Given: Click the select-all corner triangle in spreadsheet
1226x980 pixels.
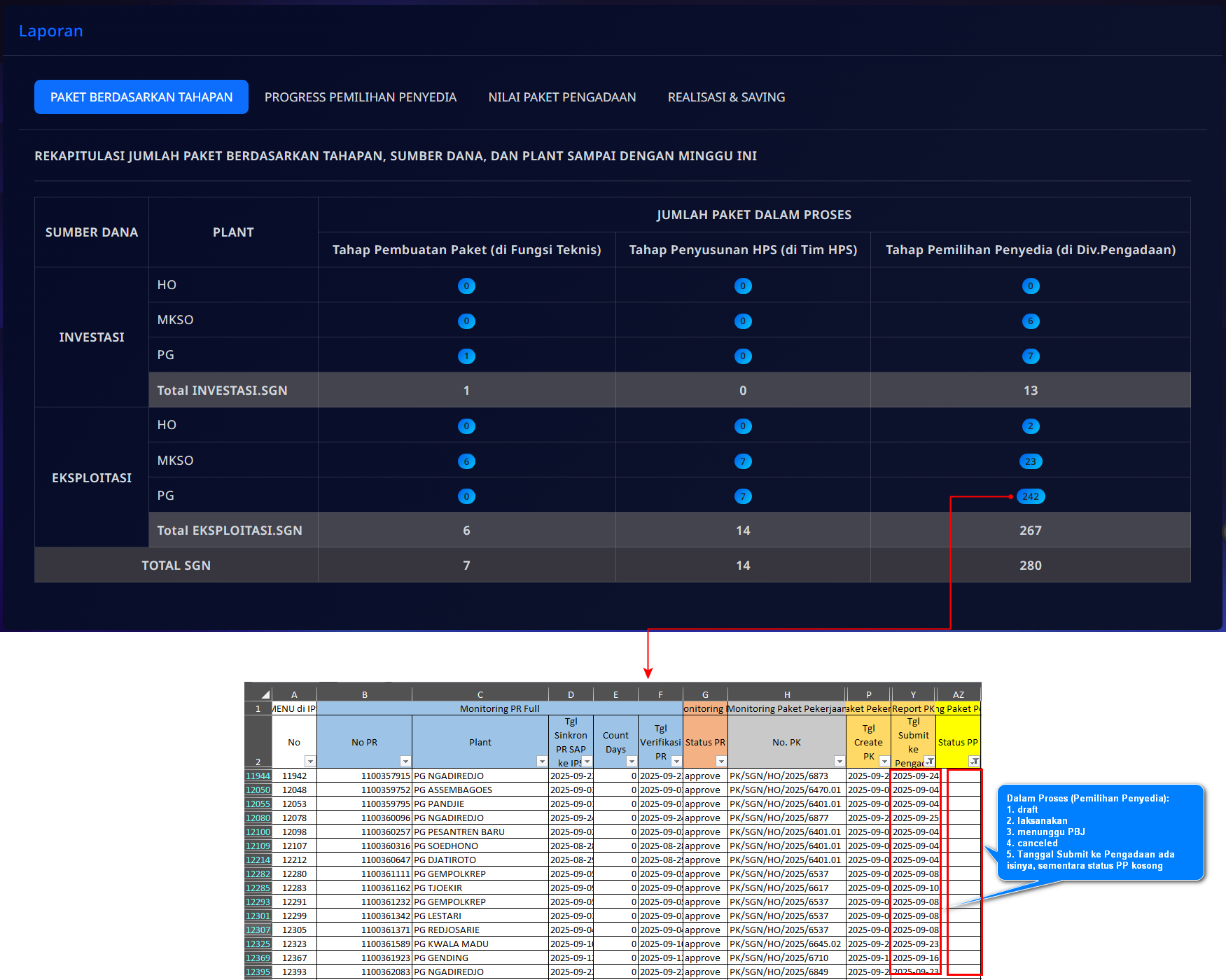Looking at the screenshot, I should point(265,694).
